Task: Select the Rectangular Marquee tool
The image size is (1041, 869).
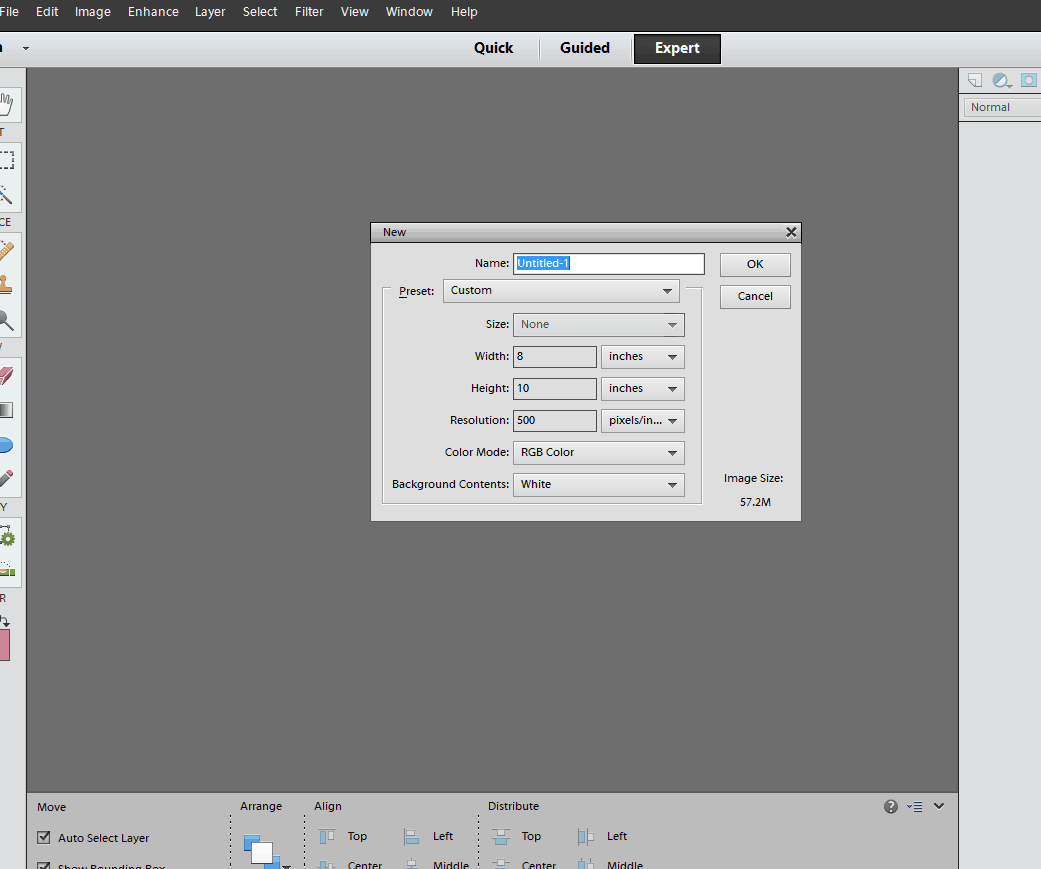Action: [x=7, y=160]
